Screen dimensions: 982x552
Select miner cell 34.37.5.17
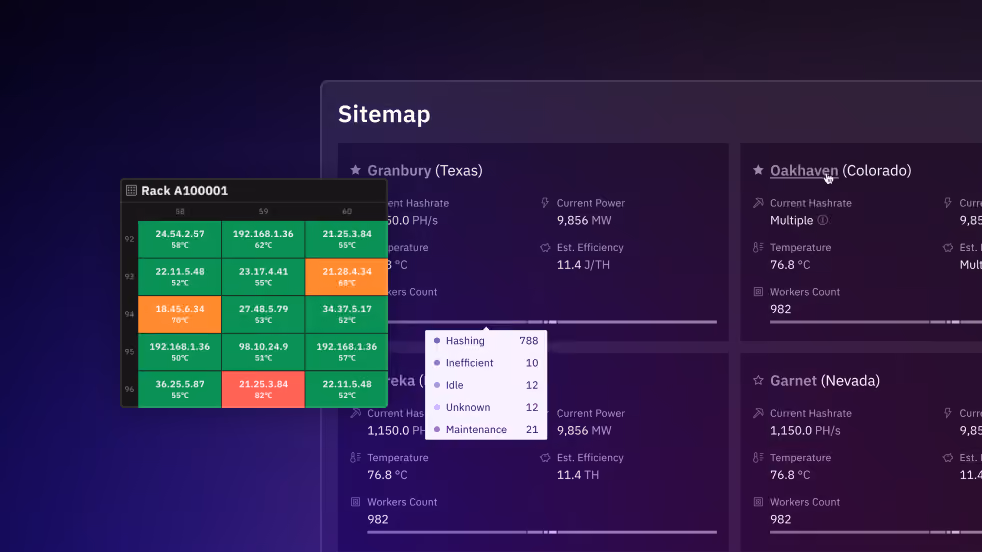346,314
